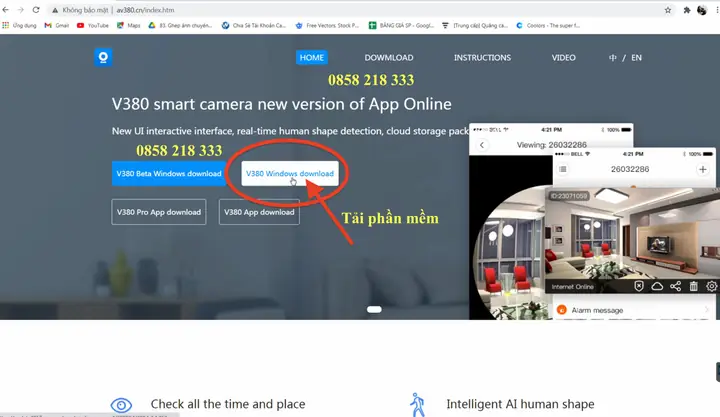The image size is (720, 417).
Task: Tap the share icon under camera preview
Action: point(675,287)
